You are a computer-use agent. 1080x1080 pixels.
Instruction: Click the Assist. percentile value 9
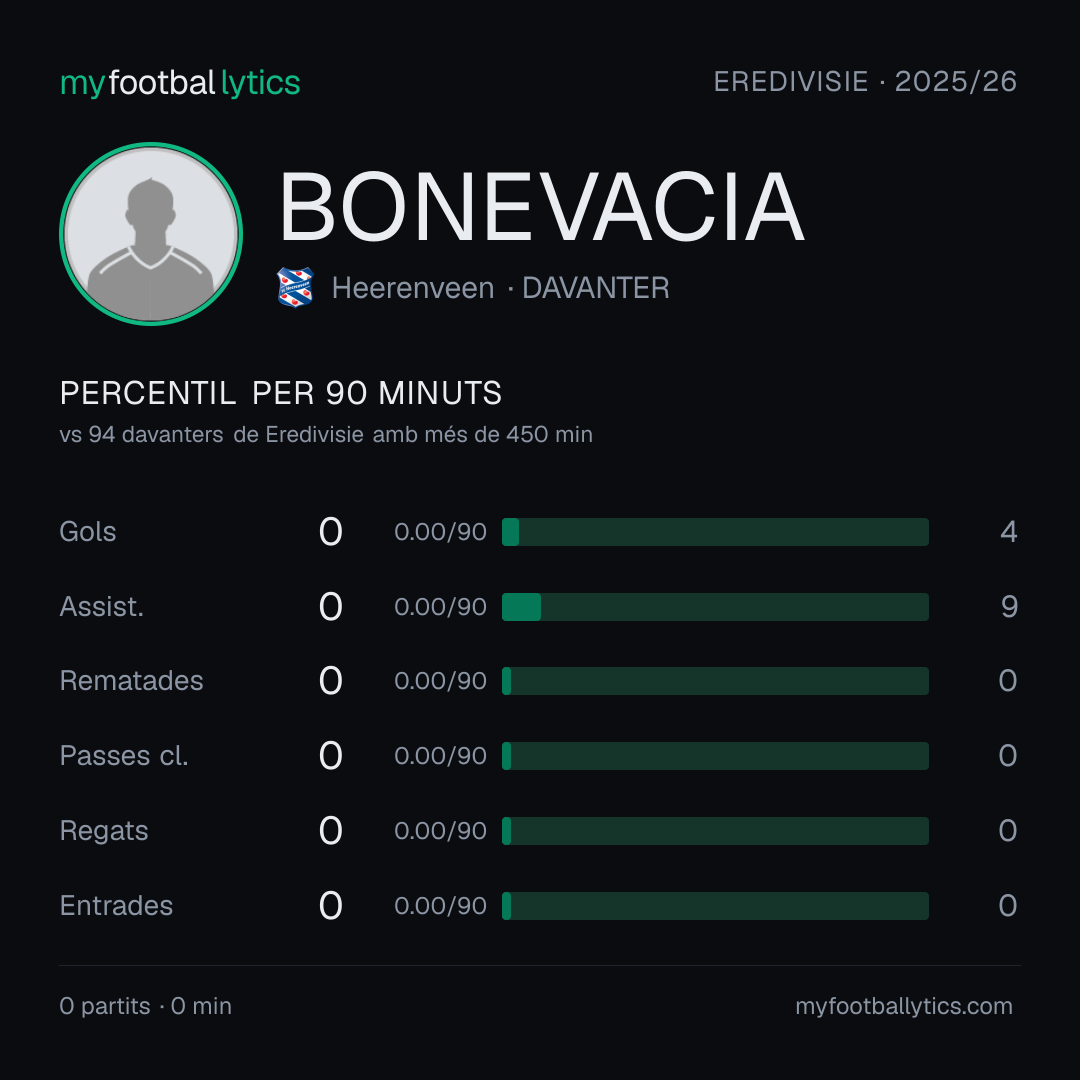point(1009,607)
